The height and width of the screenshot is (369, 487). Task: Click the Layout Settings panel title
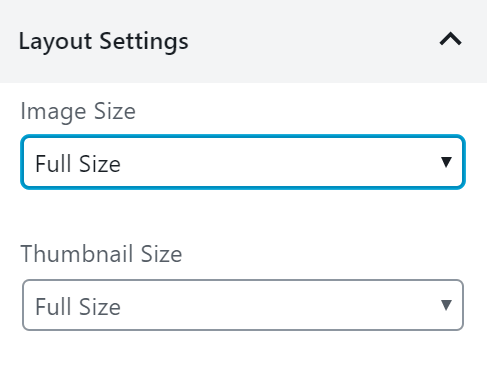(x=104, y=41)
